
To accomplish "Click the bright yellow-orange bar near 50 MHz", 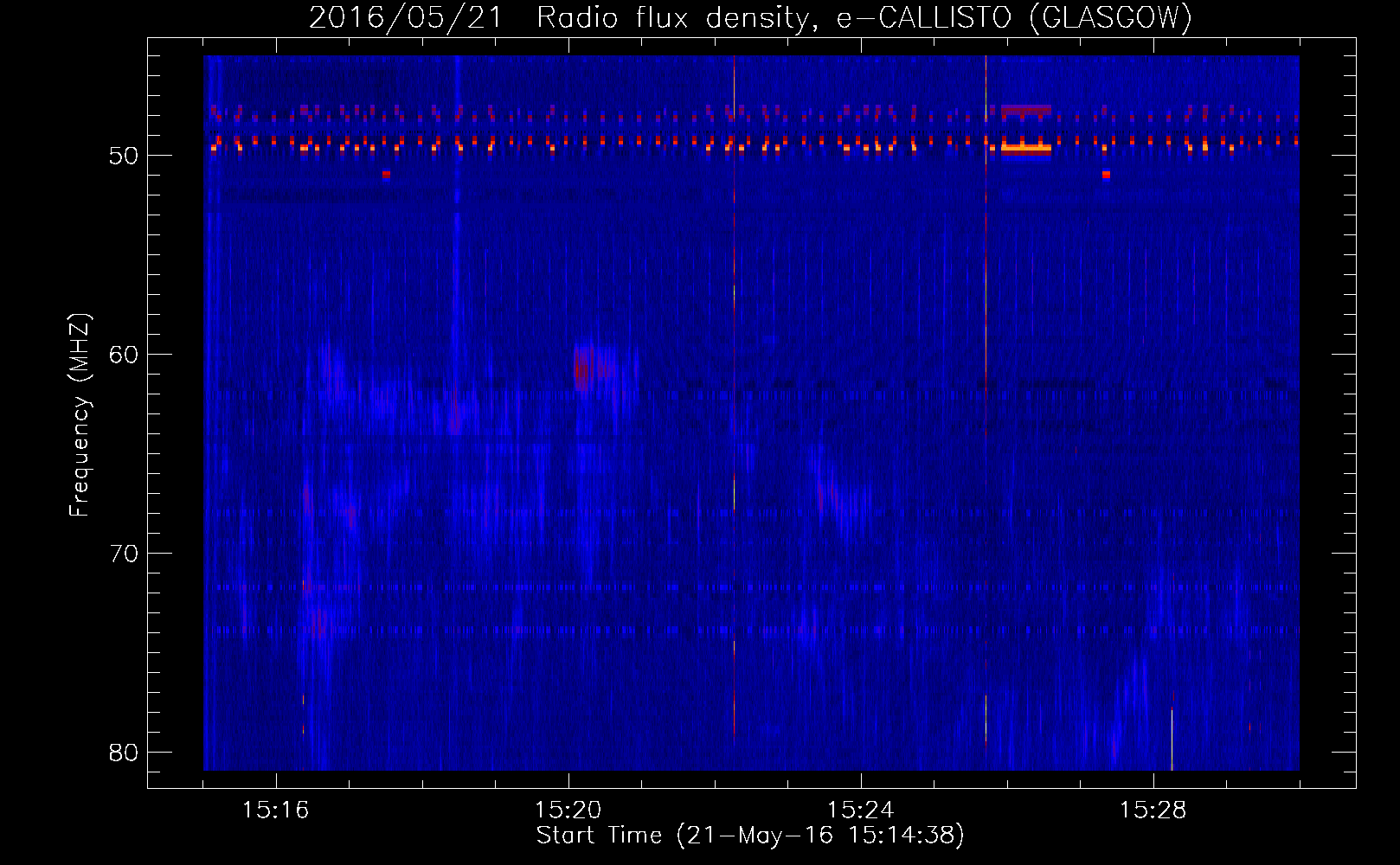I will (1026, 149).
